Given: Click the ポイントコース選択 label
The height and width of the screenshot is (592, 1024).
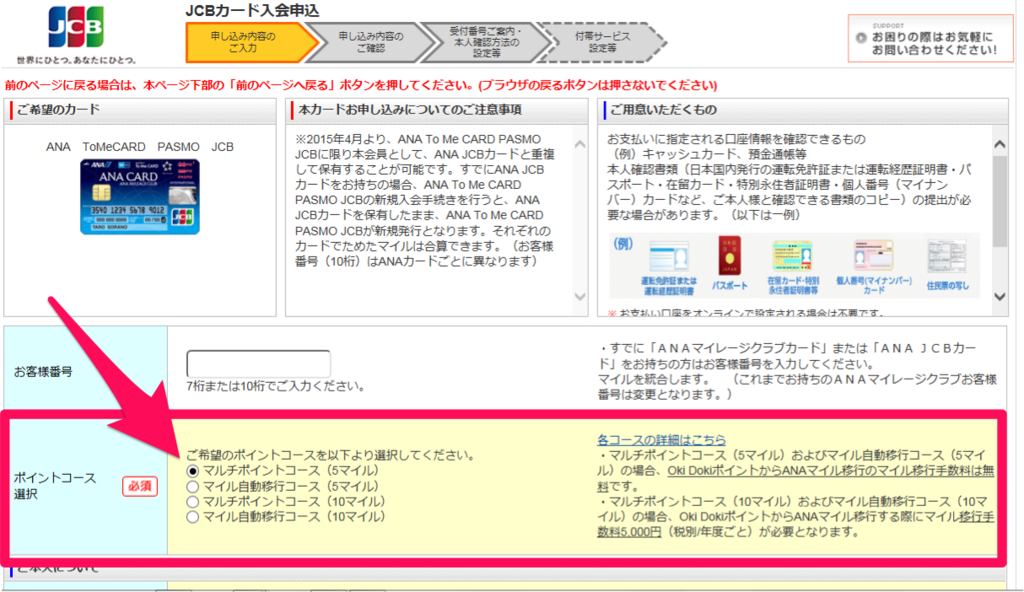Looking at the screenshot, I should (55, 485).
